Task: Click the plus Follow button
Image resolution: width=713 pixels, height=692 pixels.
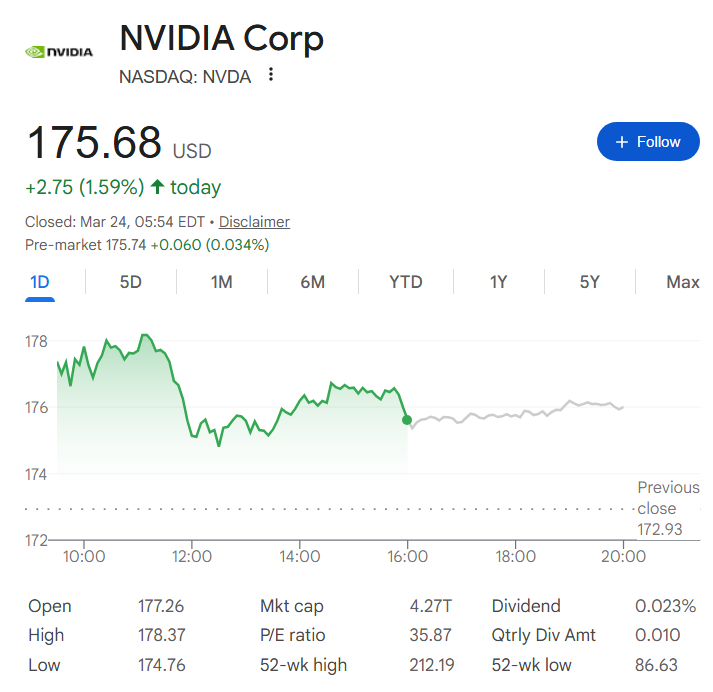Action: (648, 142)
